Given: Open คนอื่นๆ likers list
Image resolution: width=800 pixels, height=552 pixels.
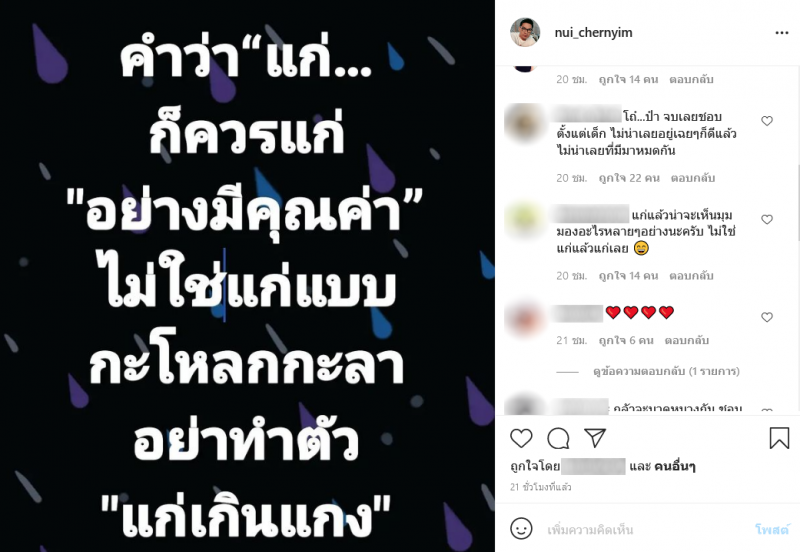Looking at the screenshot, I should pos(674,466).
